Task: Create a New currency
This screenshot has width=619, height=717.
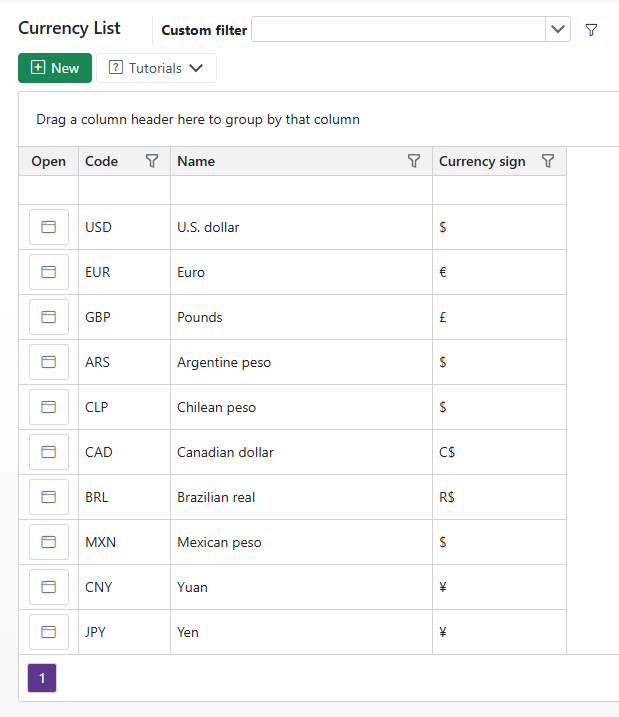Action: (55, 68)
